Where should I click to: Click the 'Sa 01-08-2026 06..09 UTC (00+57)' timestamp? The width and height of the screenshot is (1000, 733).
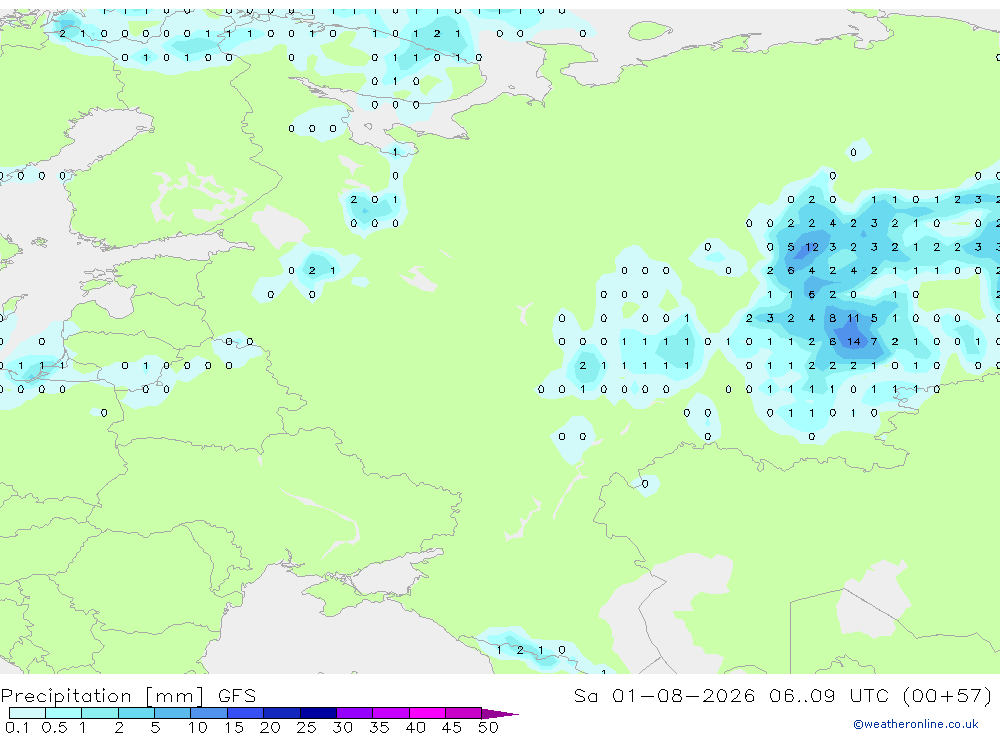tap(783, 695)
